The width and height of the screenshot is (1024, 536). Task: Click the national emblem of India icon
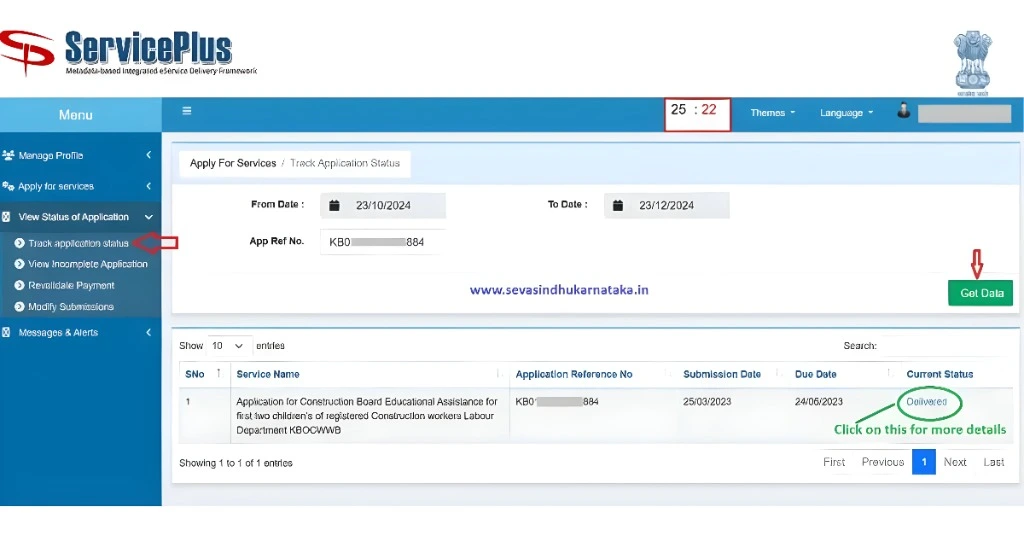(971, 62)
